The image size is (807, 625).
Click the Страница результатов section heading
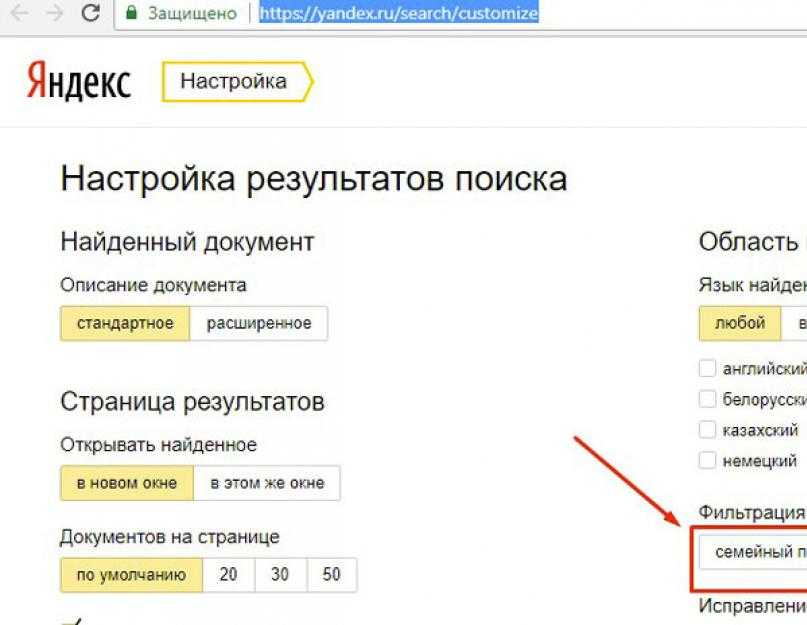192,402
